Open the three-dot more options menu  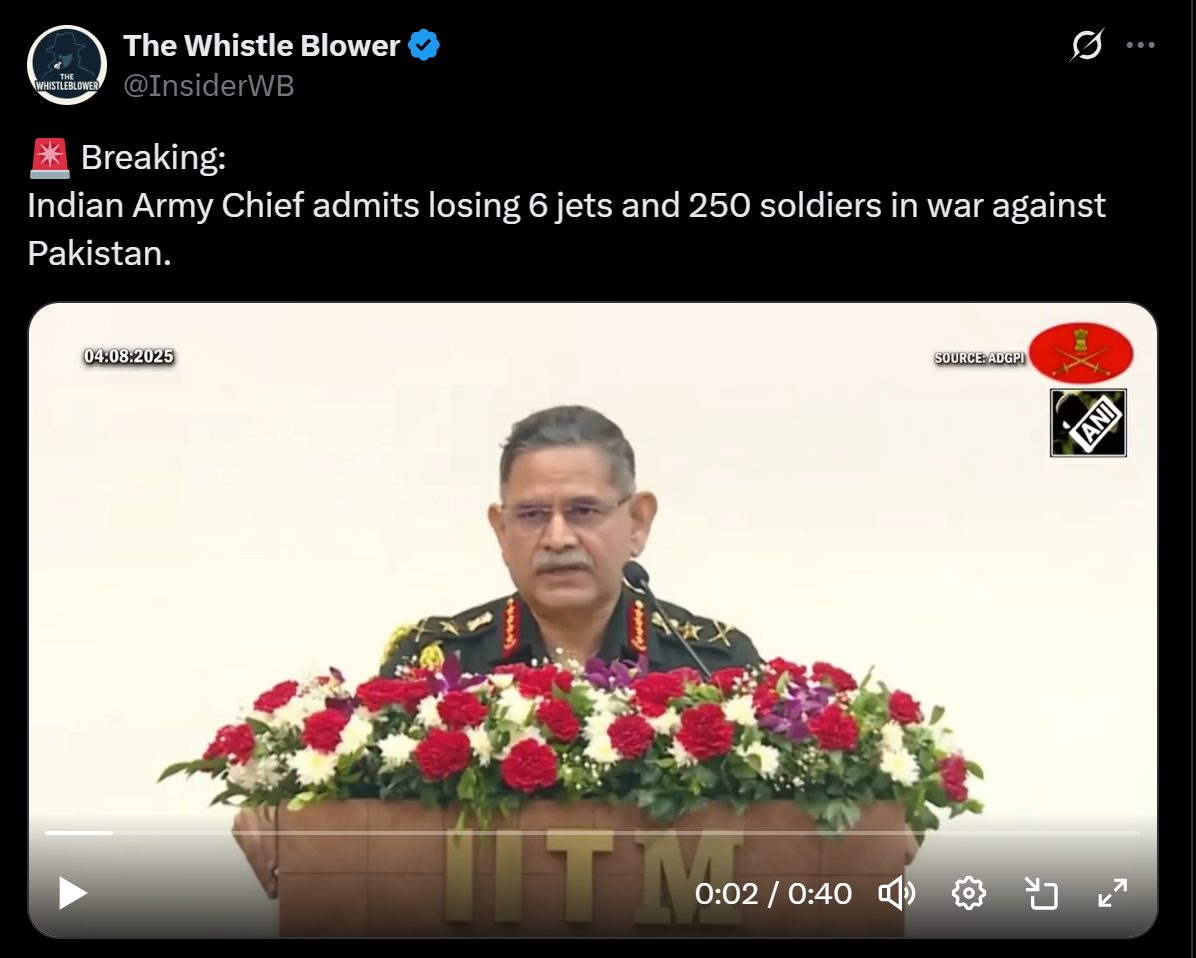[x=1140, y=45]
